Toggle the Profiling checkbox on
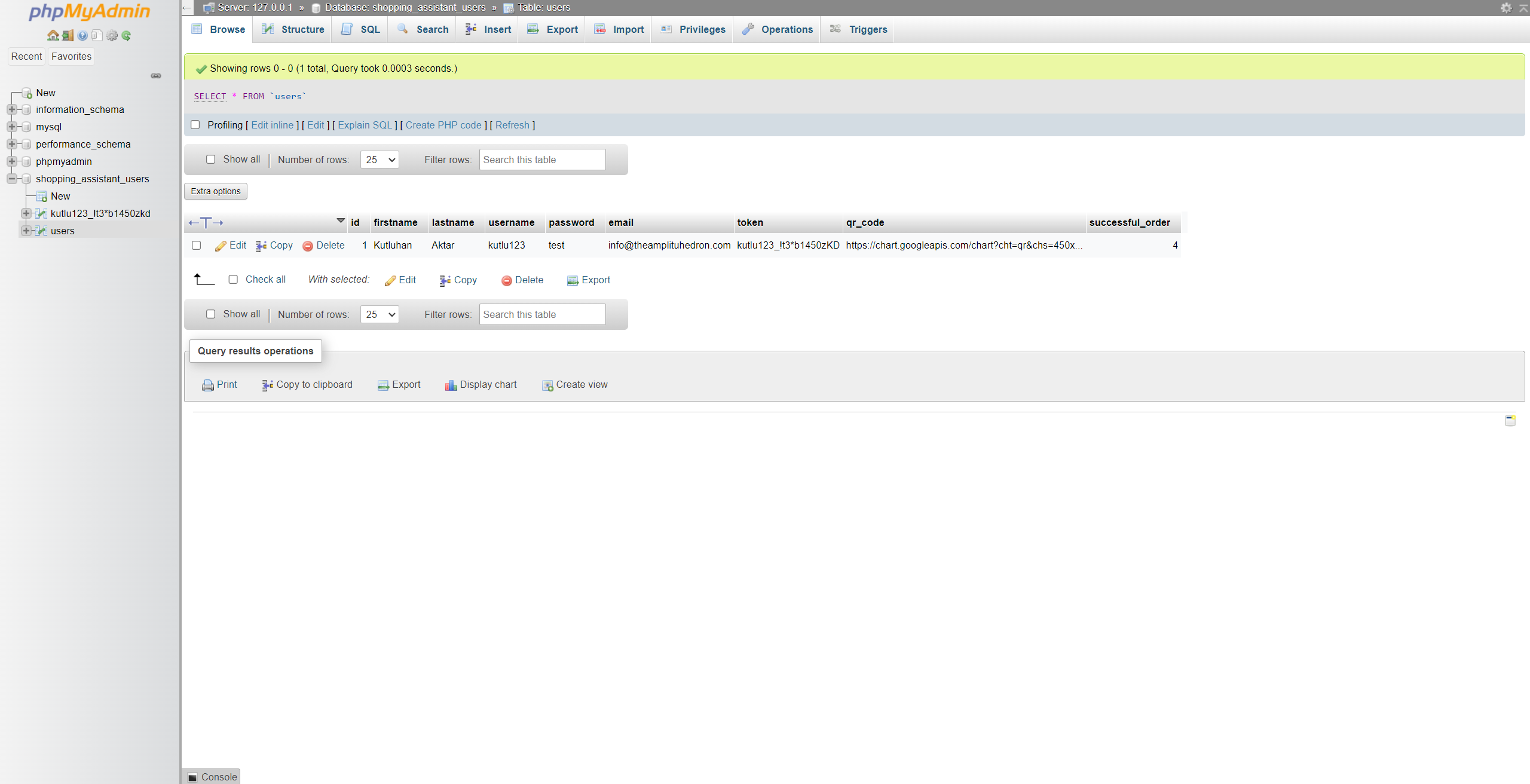 (196, 124)
